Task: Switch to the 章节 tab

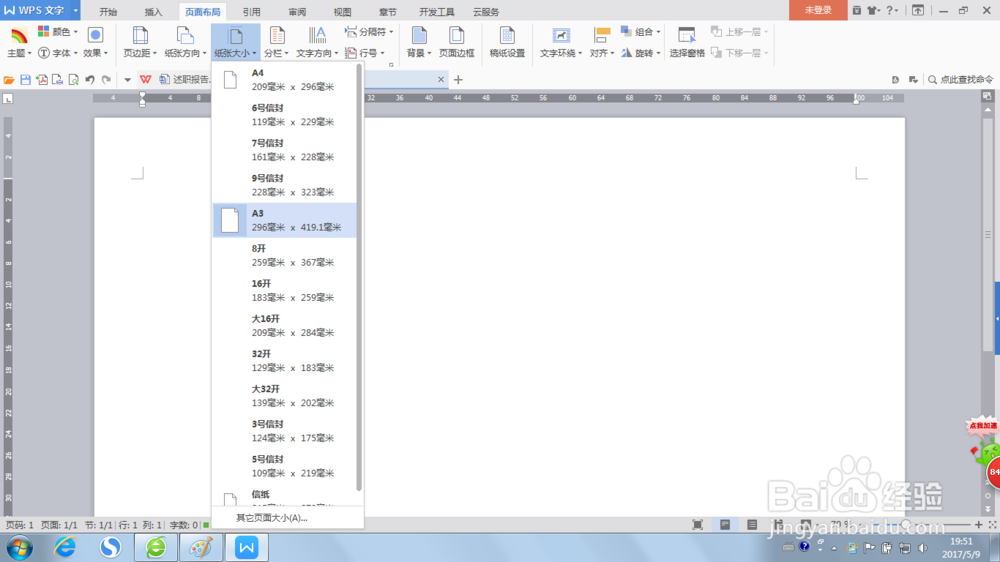Action: pyautogui.click(x=388, y=11)
